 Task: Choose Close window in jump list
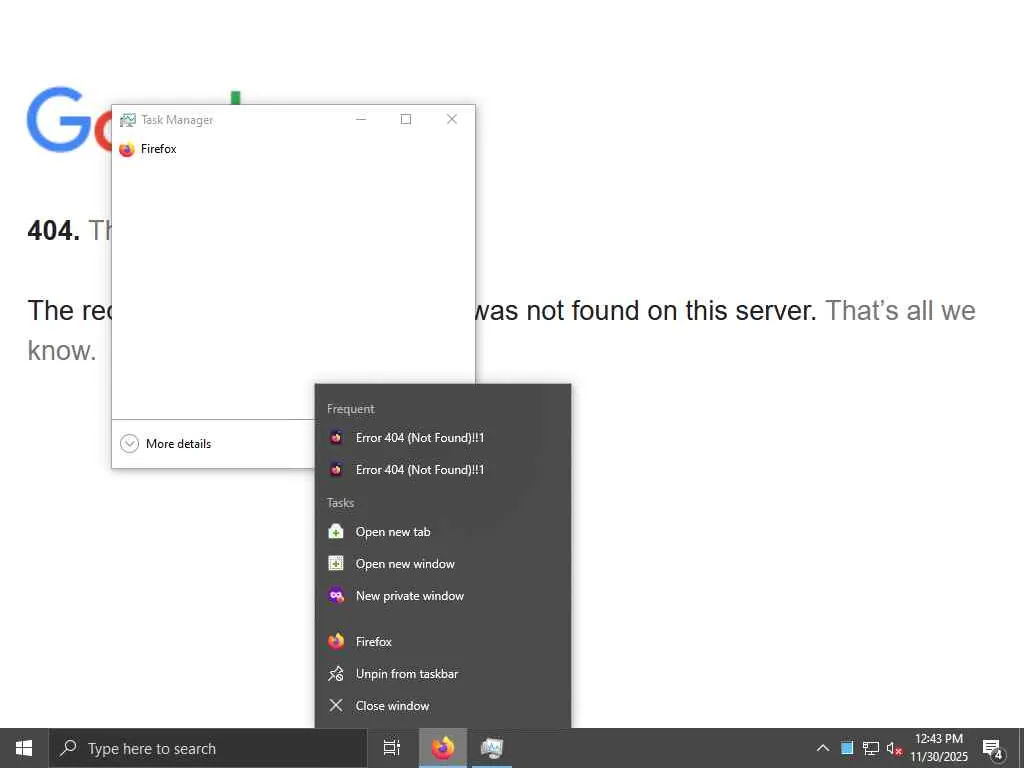tap(443, 705)
